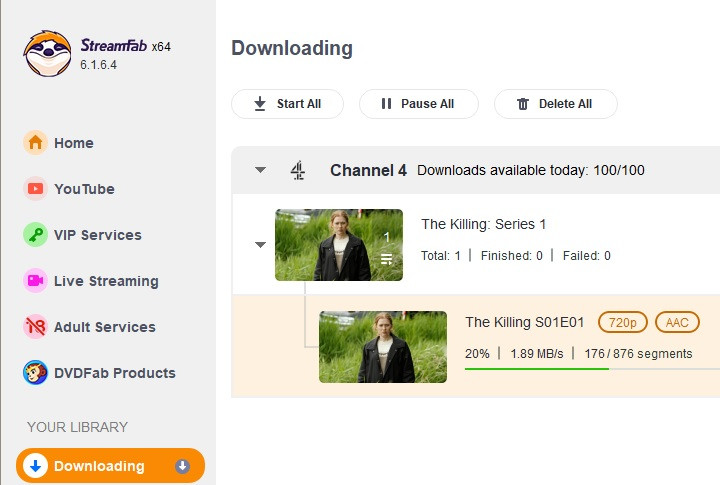Click the VIP Services key icon
This screenshot has height=485, width=720.
(x=35, y=235)
